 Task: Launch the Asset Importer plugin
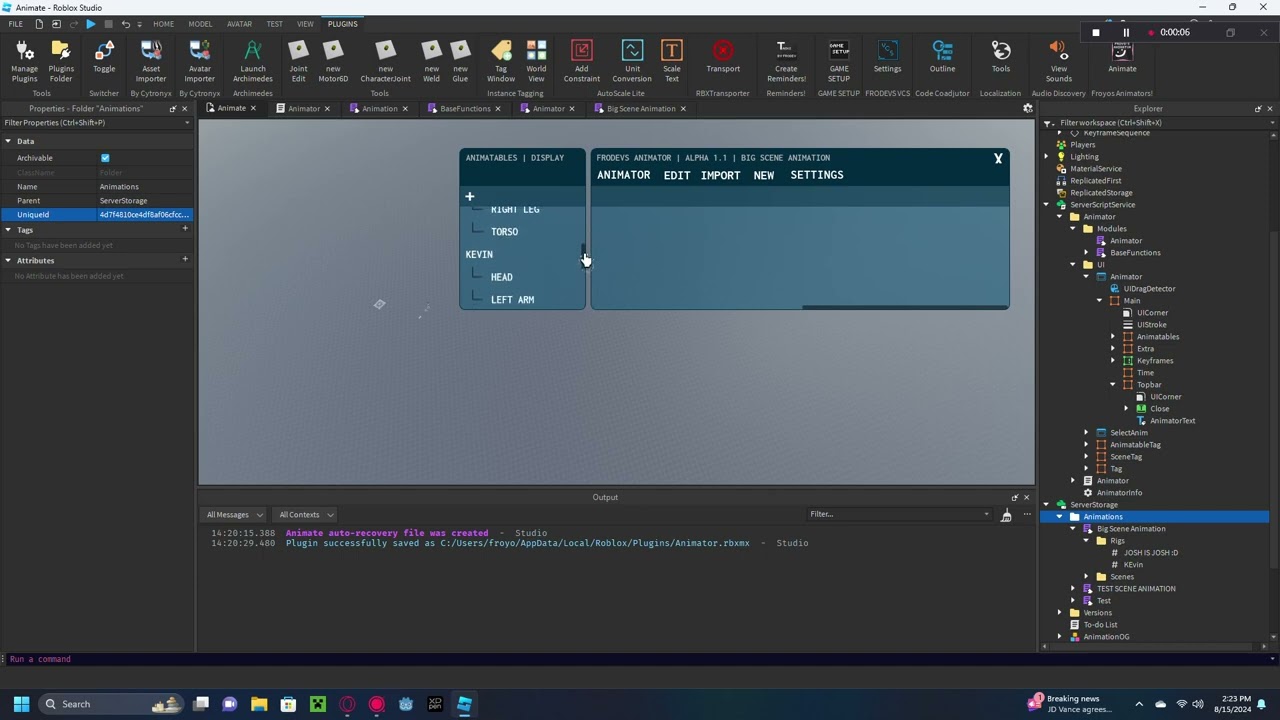coord(151,62)
